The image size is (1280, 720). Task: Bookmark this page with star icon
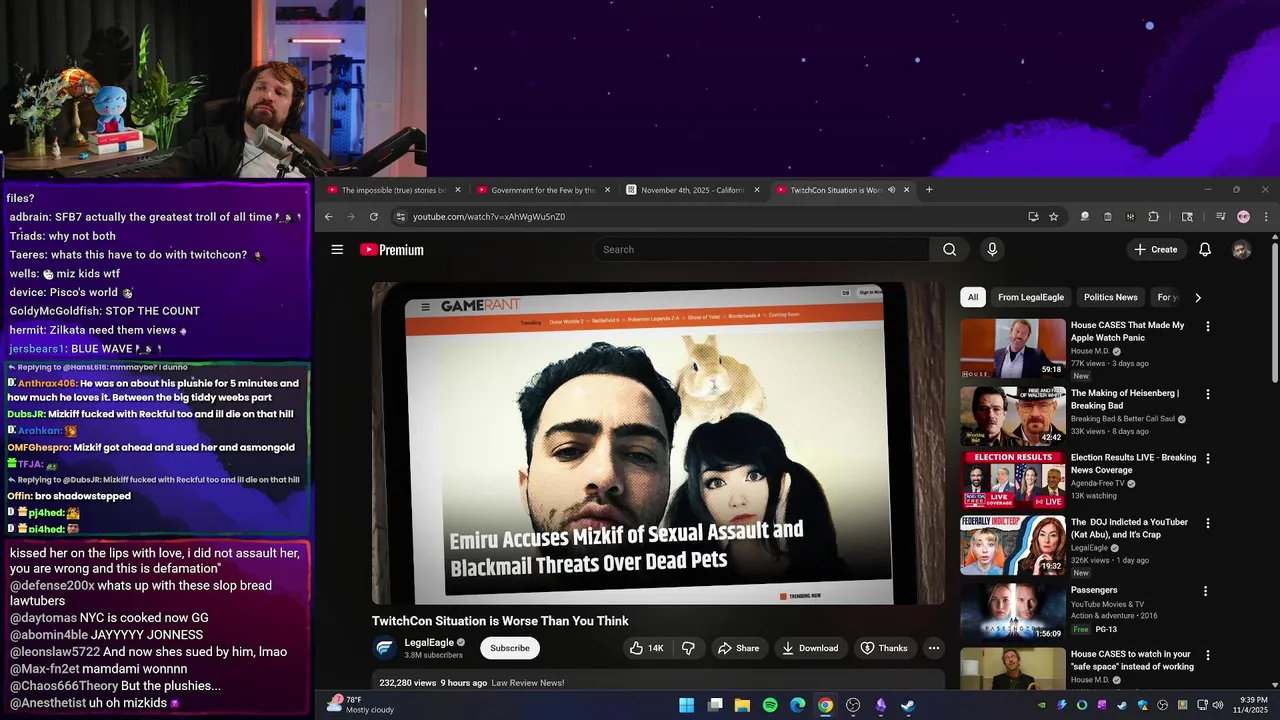[x=1054, y=217]
